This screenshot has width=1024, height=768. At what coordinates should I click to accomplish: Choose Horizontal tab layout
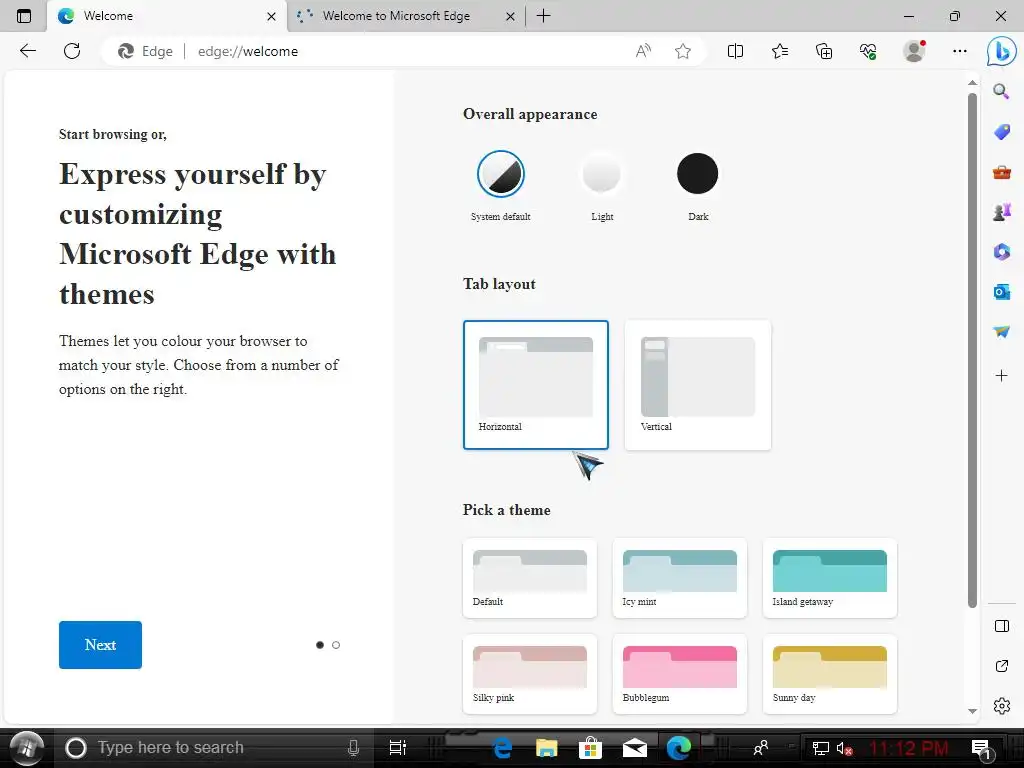click(536, 385)
